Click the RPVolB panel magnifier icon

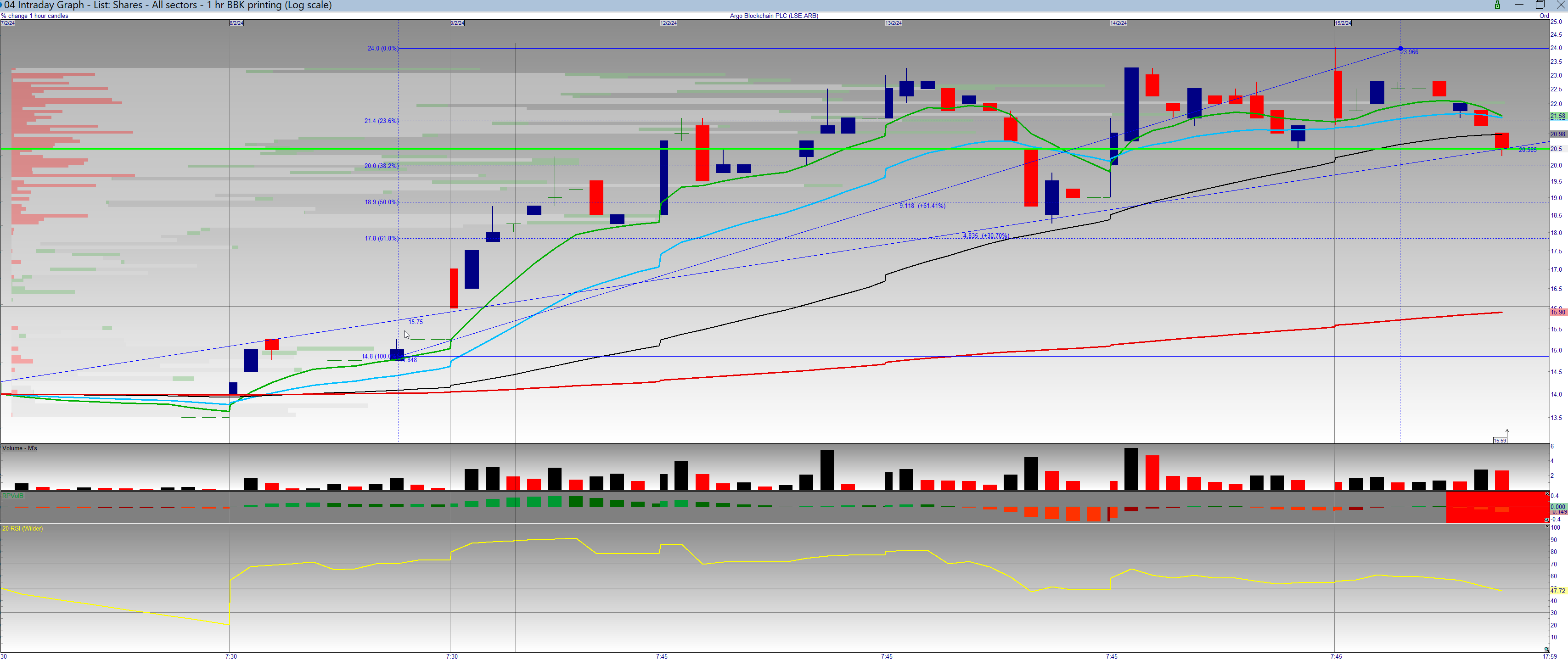click(1547, 520)
